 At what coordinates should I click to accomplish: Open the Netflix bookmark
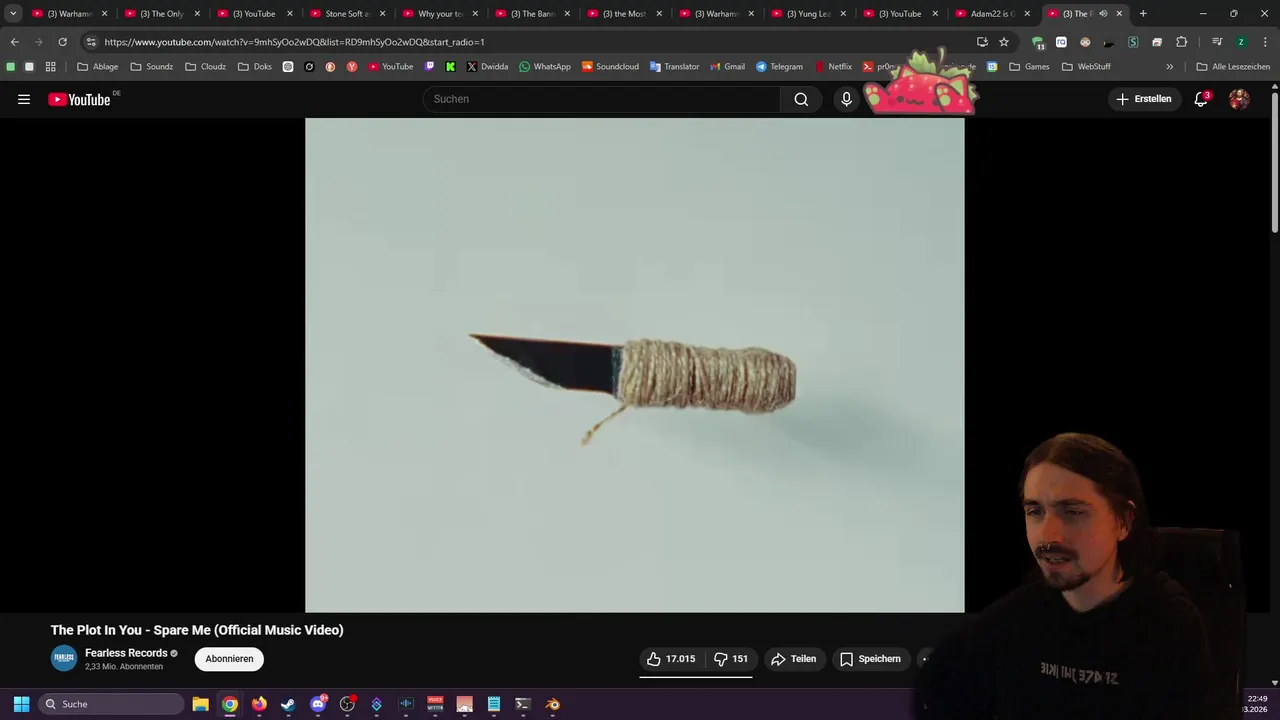coord(833,67)
